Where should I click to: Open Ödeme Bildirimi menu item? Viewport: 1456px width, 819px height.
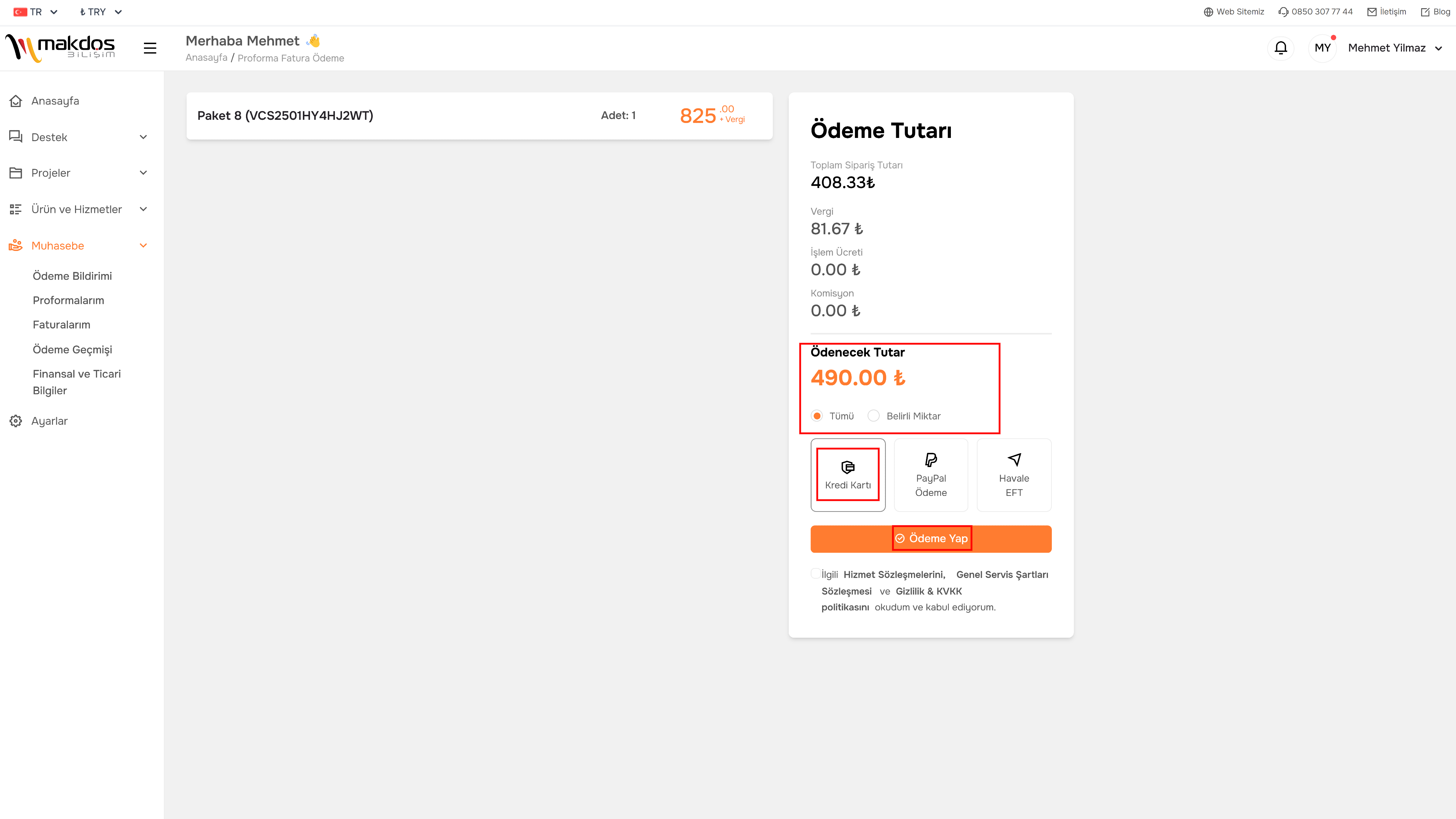pos(73,276)
